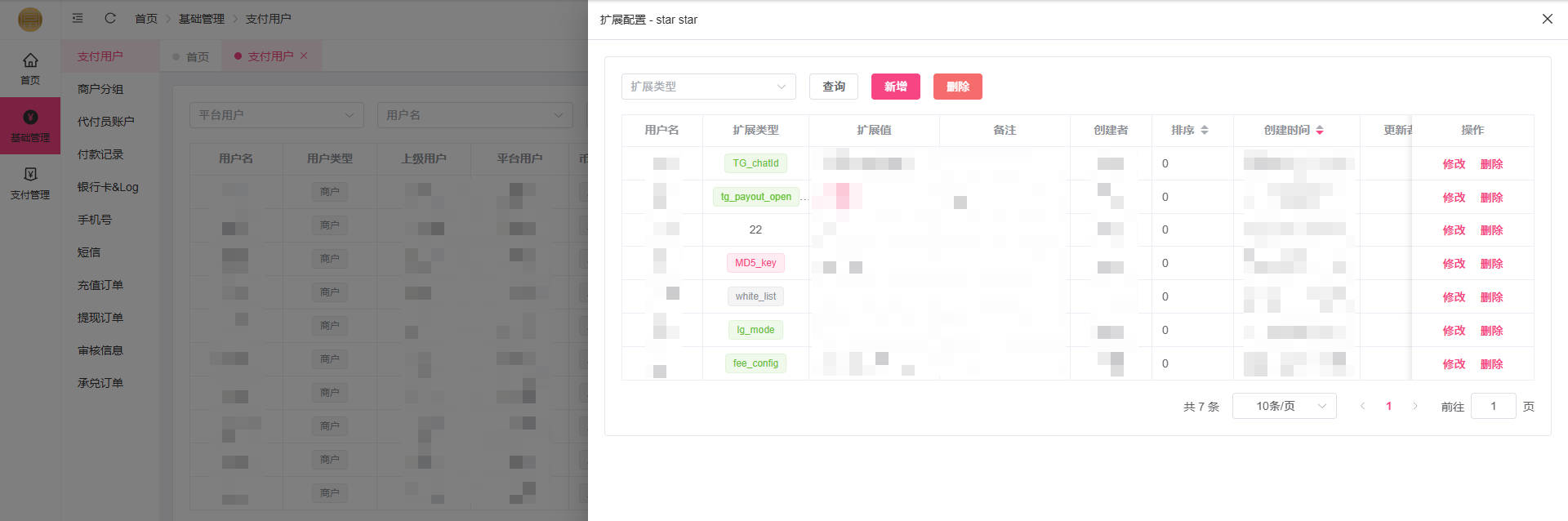Open 支付管理 icon in left sidebar

(x=30, y=174)
